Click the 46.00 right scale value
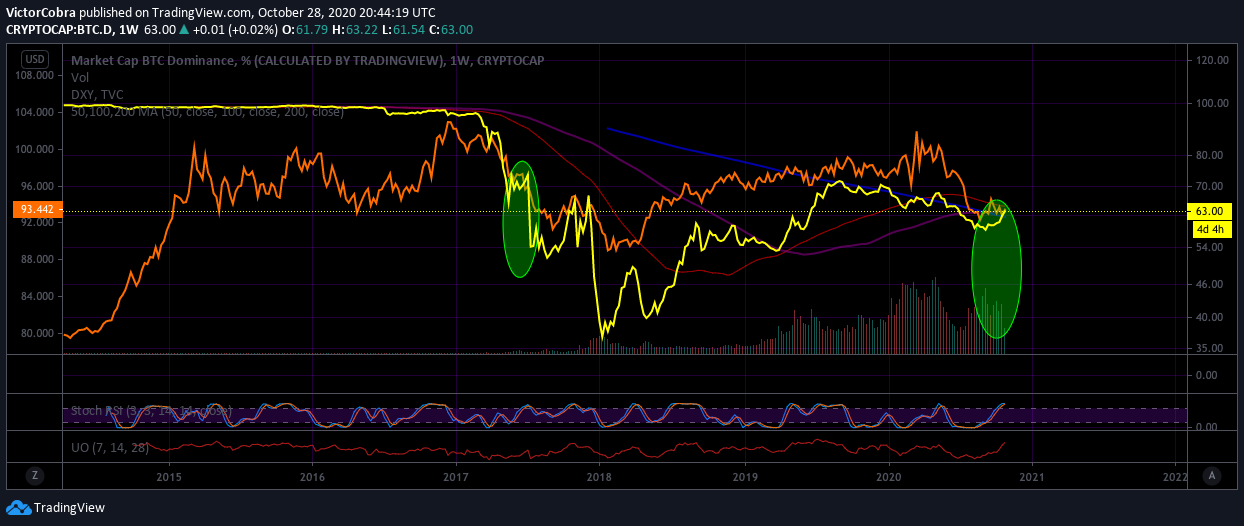Viewport: 1244px width, 526px height. pyautogui.click(x=1212, y=284)
